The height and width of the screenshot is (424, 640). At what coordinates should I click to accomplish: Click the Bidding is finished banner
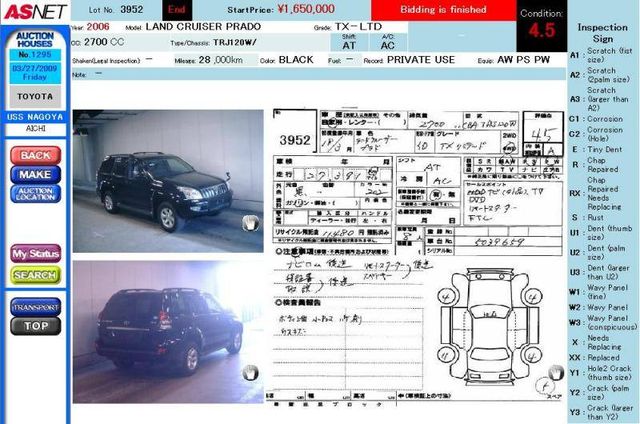point(443,10)
